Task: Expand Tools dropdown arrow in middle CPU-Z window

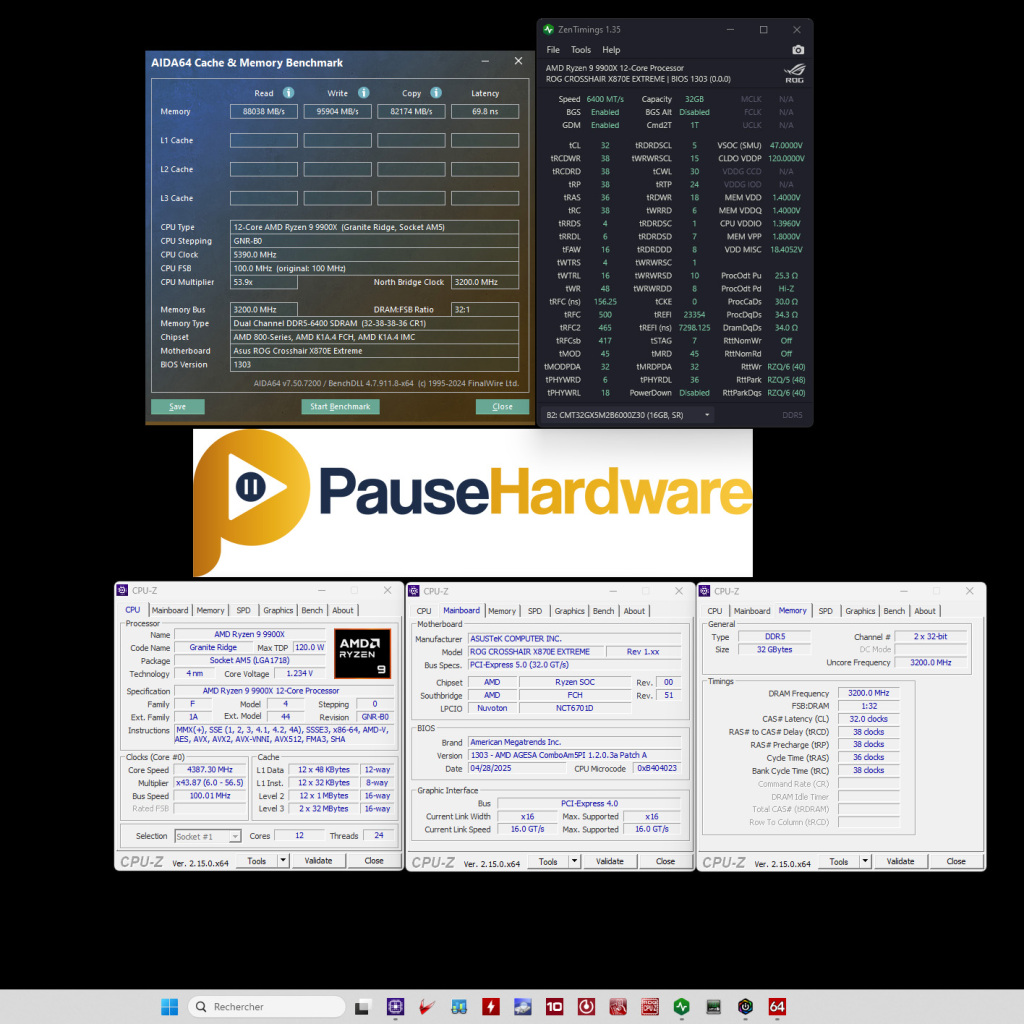Action: [575, 861]
